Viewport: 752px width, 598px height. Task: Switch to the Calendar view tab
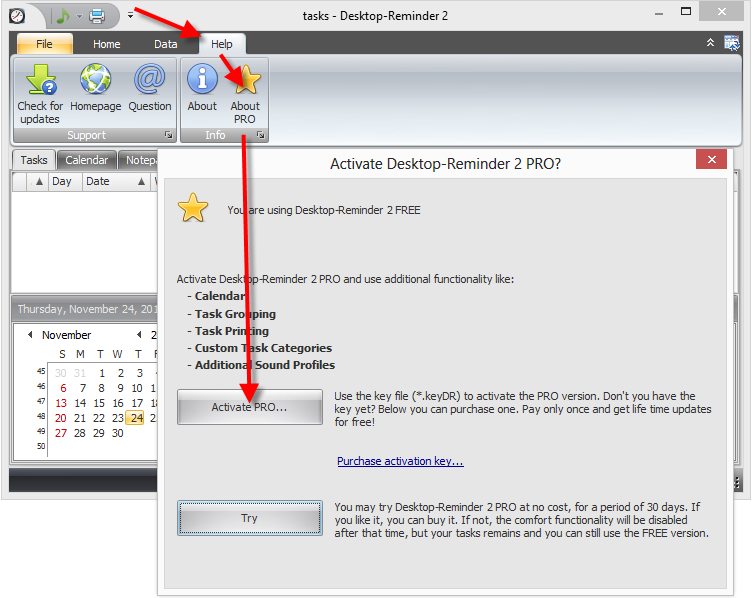(x=87, y=160)
